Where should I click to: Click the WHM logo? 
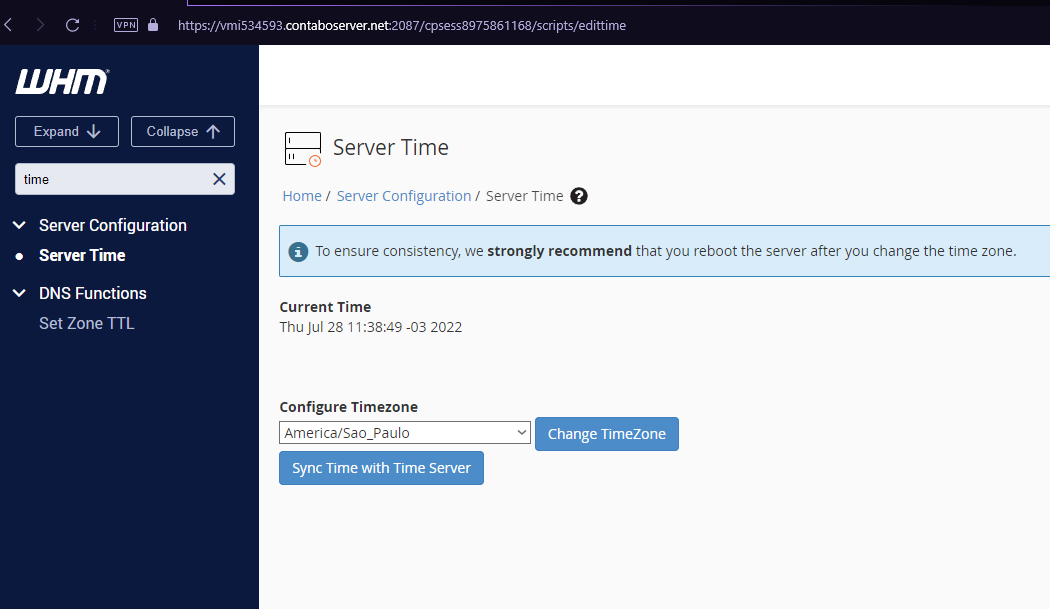coord(62,81)
